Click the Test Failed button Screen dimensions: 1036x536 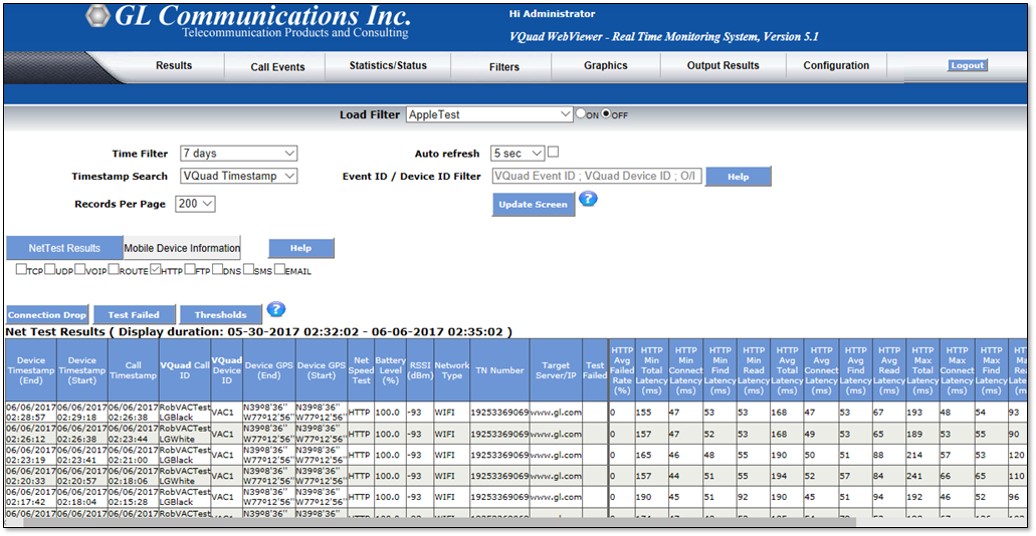tap(133, 315)
